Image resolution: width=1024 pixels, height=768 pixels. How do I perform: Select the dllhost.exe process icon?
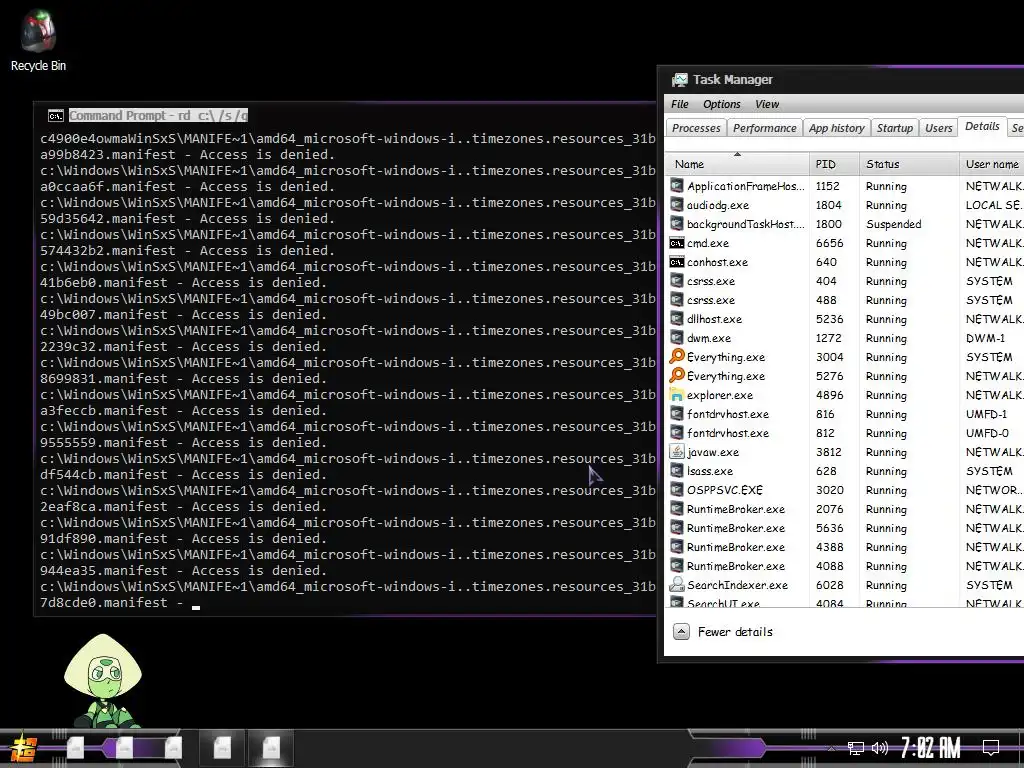[x=677, y=319]
